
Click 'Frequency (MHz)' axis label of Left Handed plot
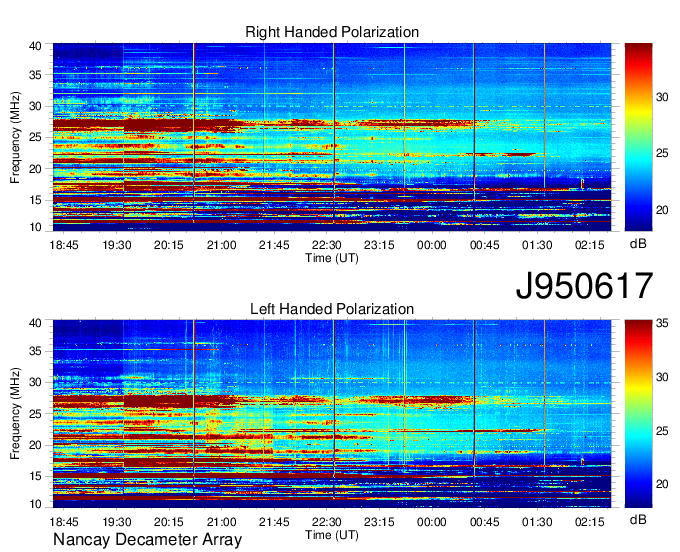15,414
